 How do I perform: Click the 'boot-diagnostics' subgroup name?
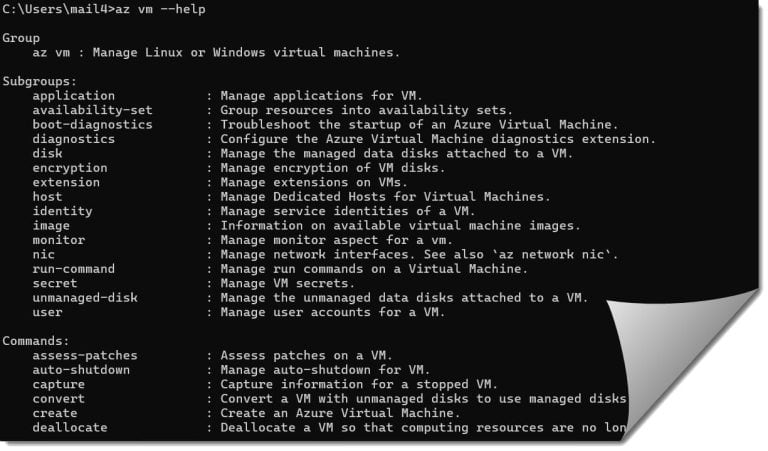point(92,124)
